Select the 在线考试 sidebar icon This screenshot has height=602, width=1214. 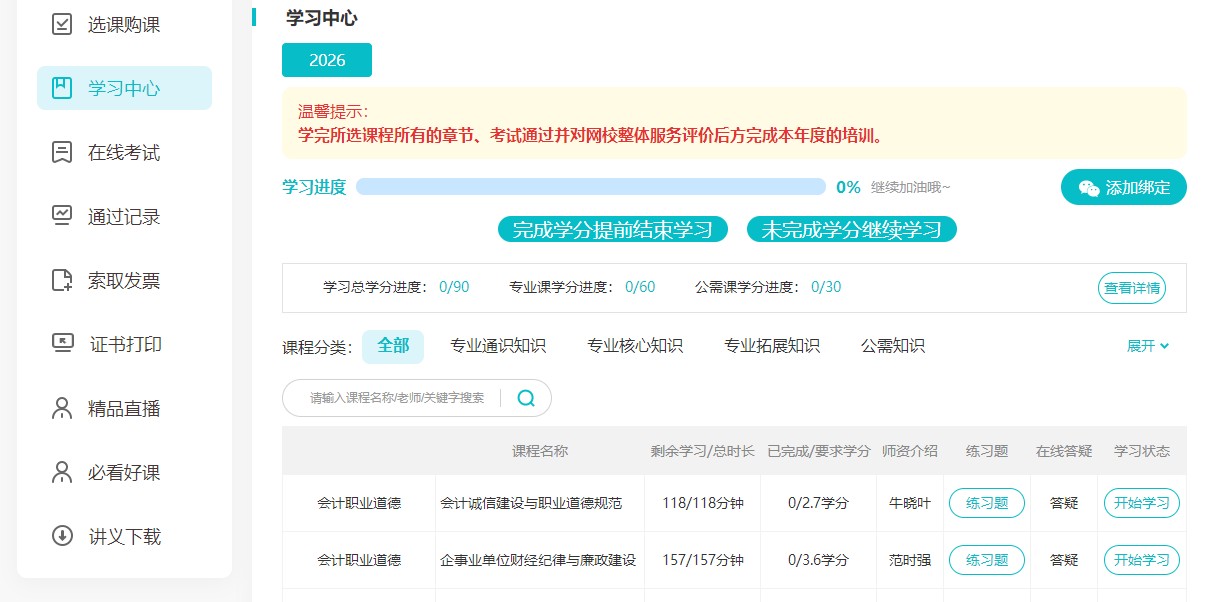tap(60, 152)
